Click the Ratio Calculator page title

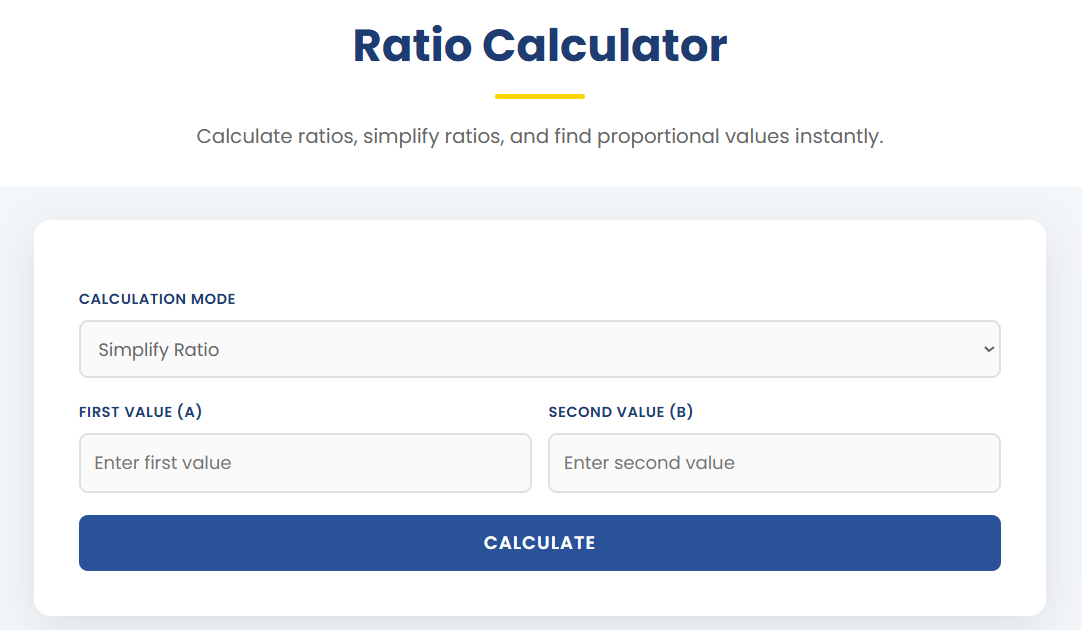click(539, 45)
